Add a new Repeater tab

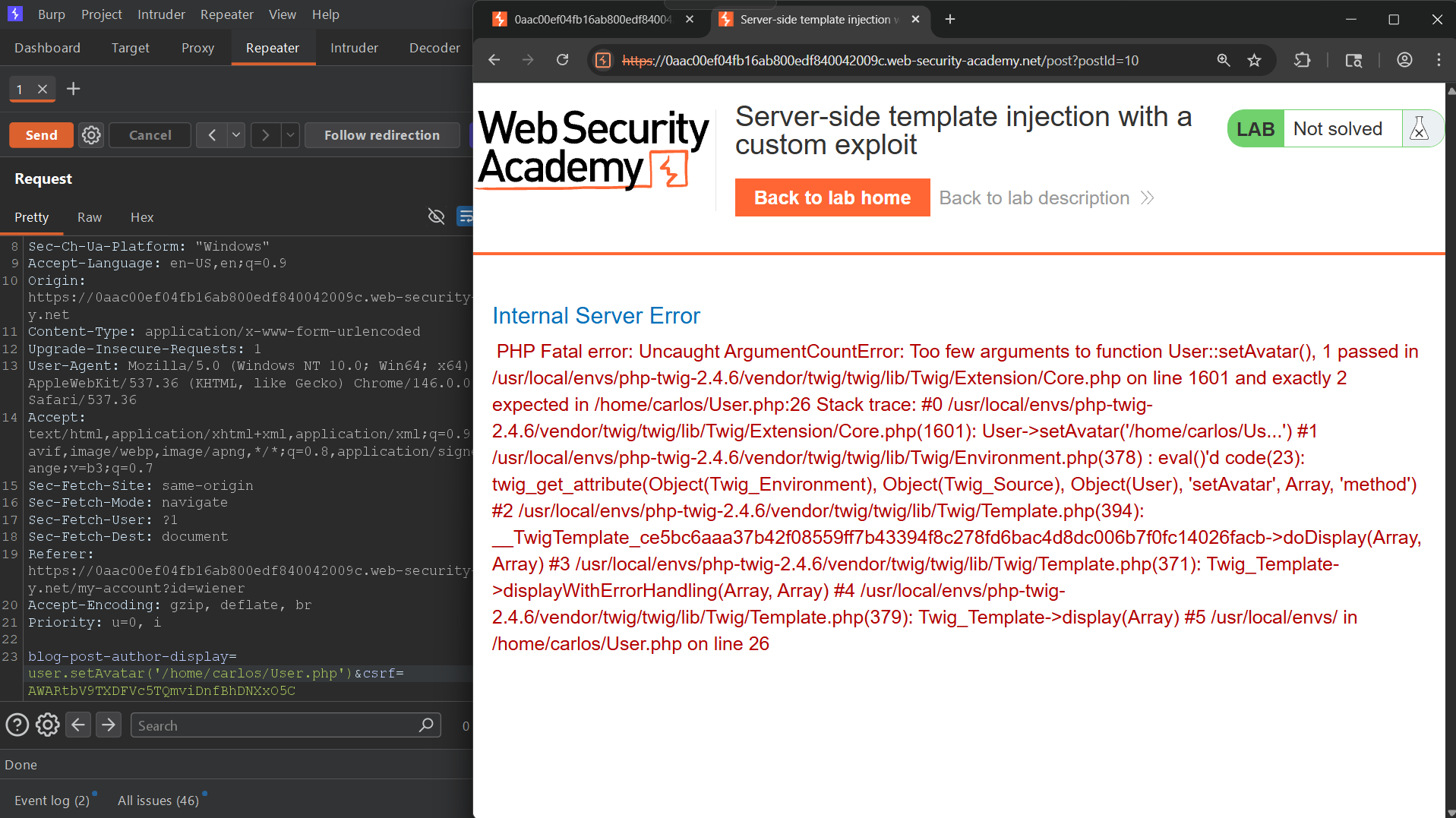click(73, 89)
